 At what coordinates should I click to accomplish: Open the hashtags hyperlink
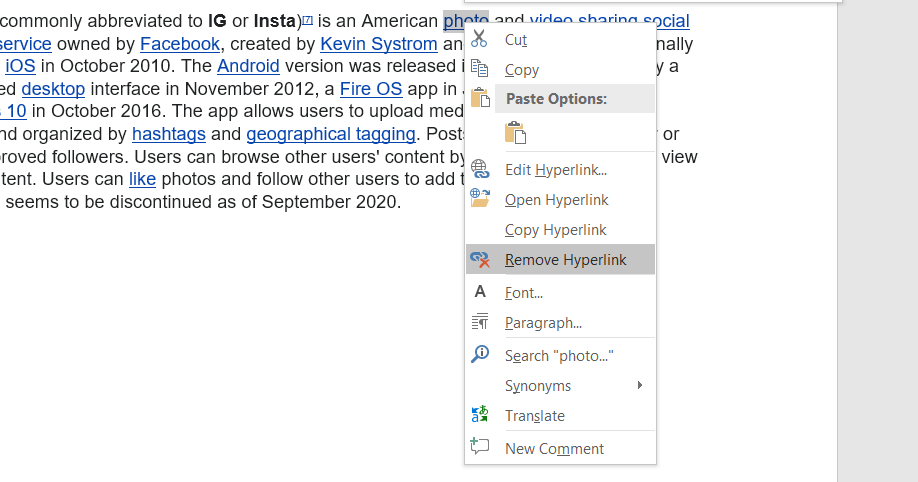coord(168,133)
